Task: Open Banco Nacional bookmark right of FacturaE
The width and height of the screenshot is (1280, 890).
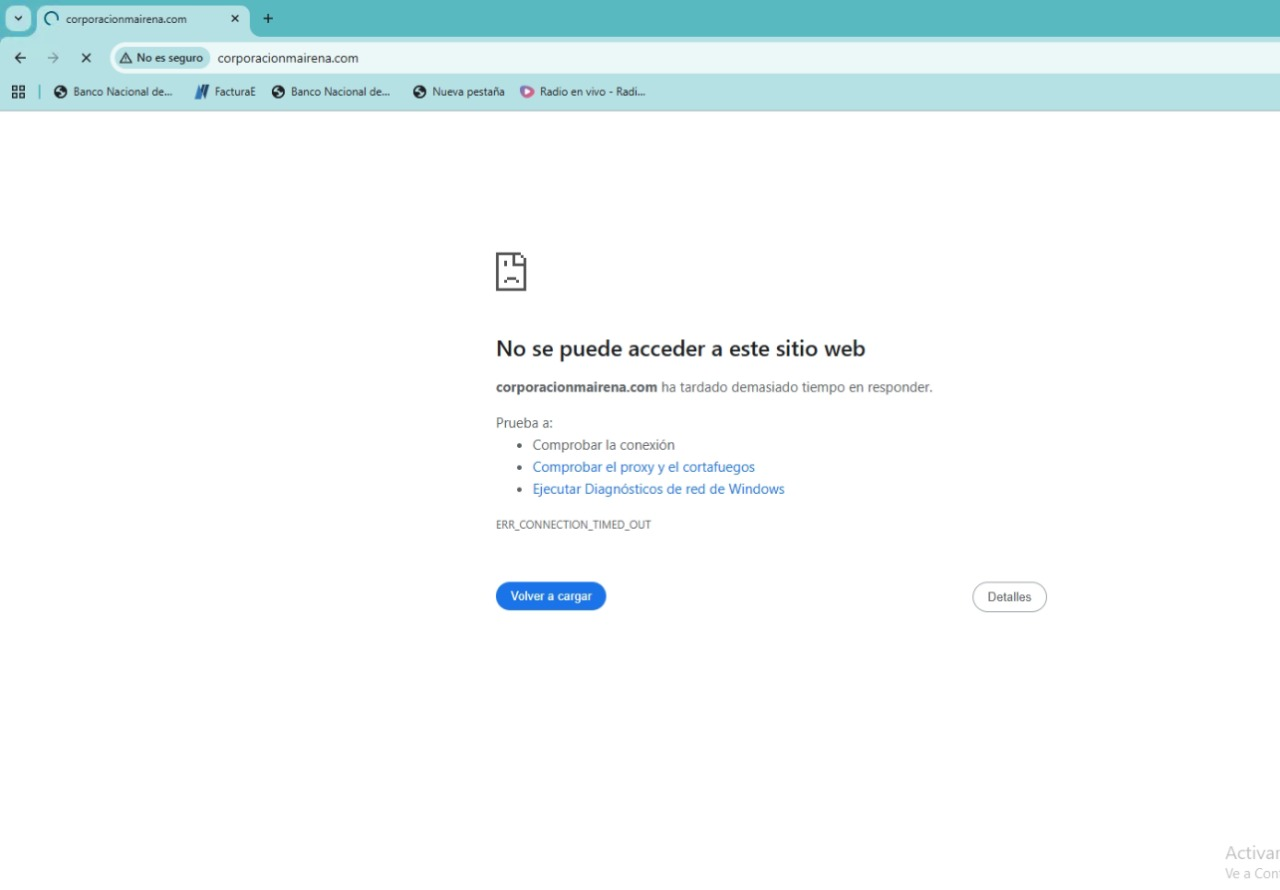Action: [x=331, y=92]
